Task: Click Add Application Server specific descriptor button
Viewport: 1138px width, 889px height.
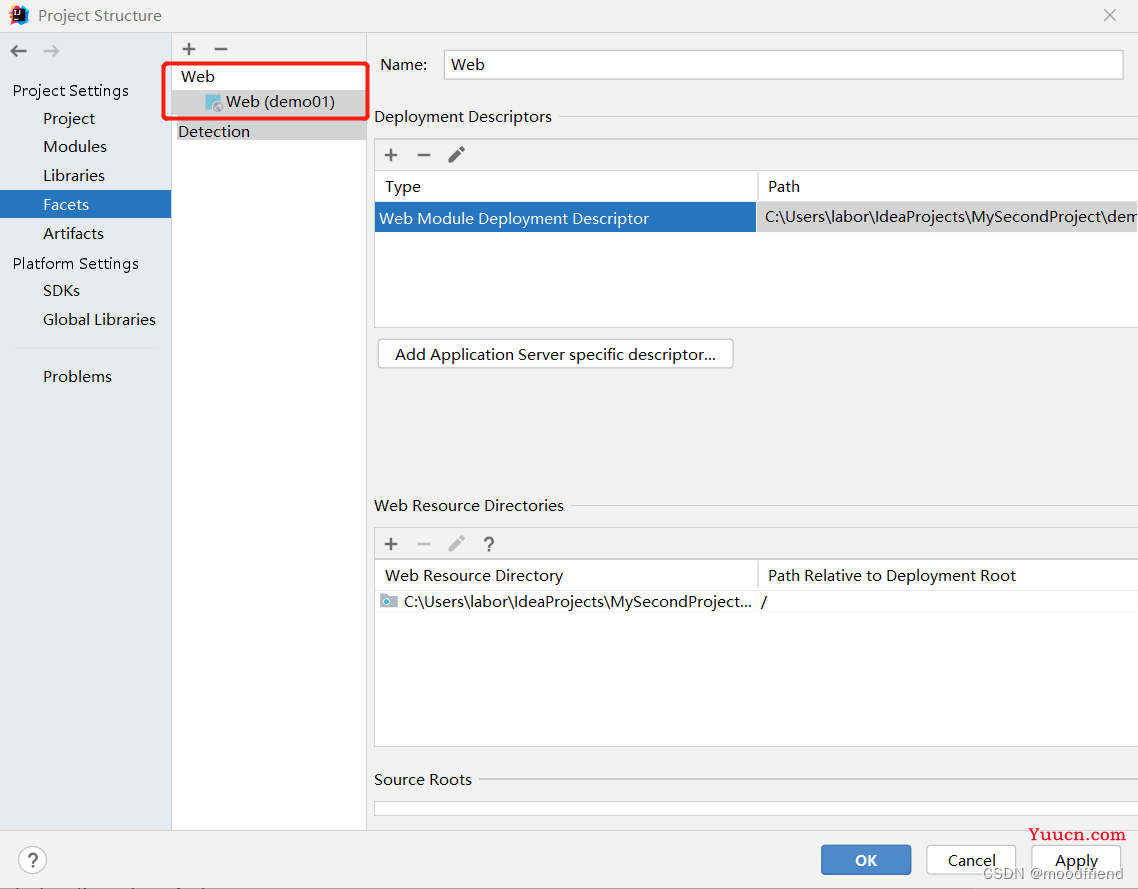Action: (555, 355)
